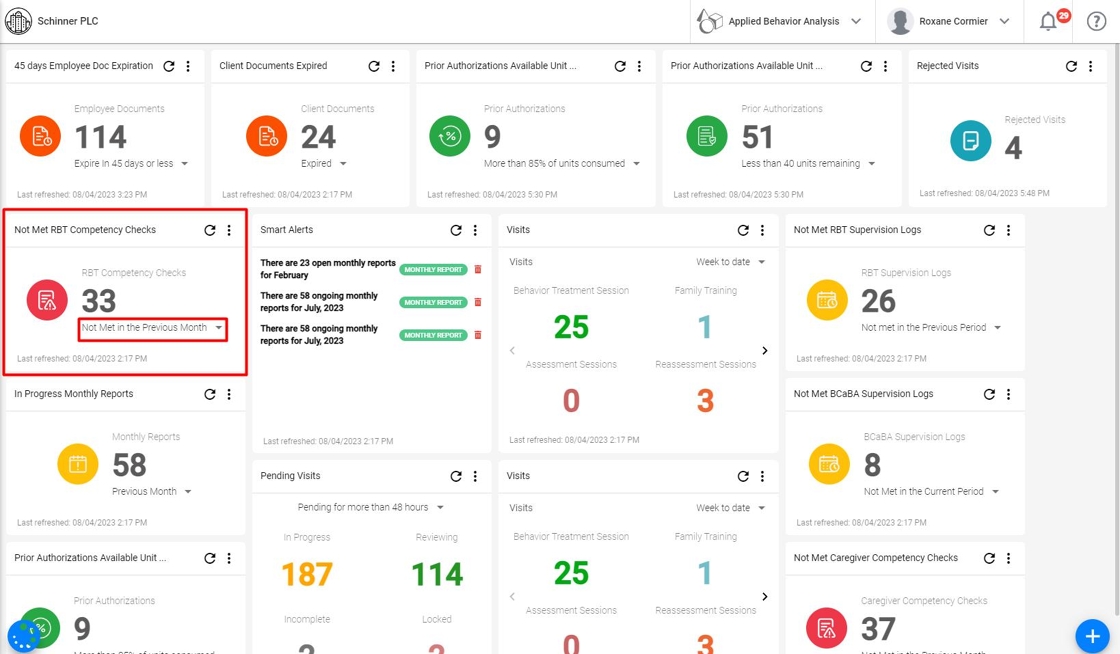Open Rejected Visits widget options menu
1120x654 pixels.
(x=1091, y=66)
